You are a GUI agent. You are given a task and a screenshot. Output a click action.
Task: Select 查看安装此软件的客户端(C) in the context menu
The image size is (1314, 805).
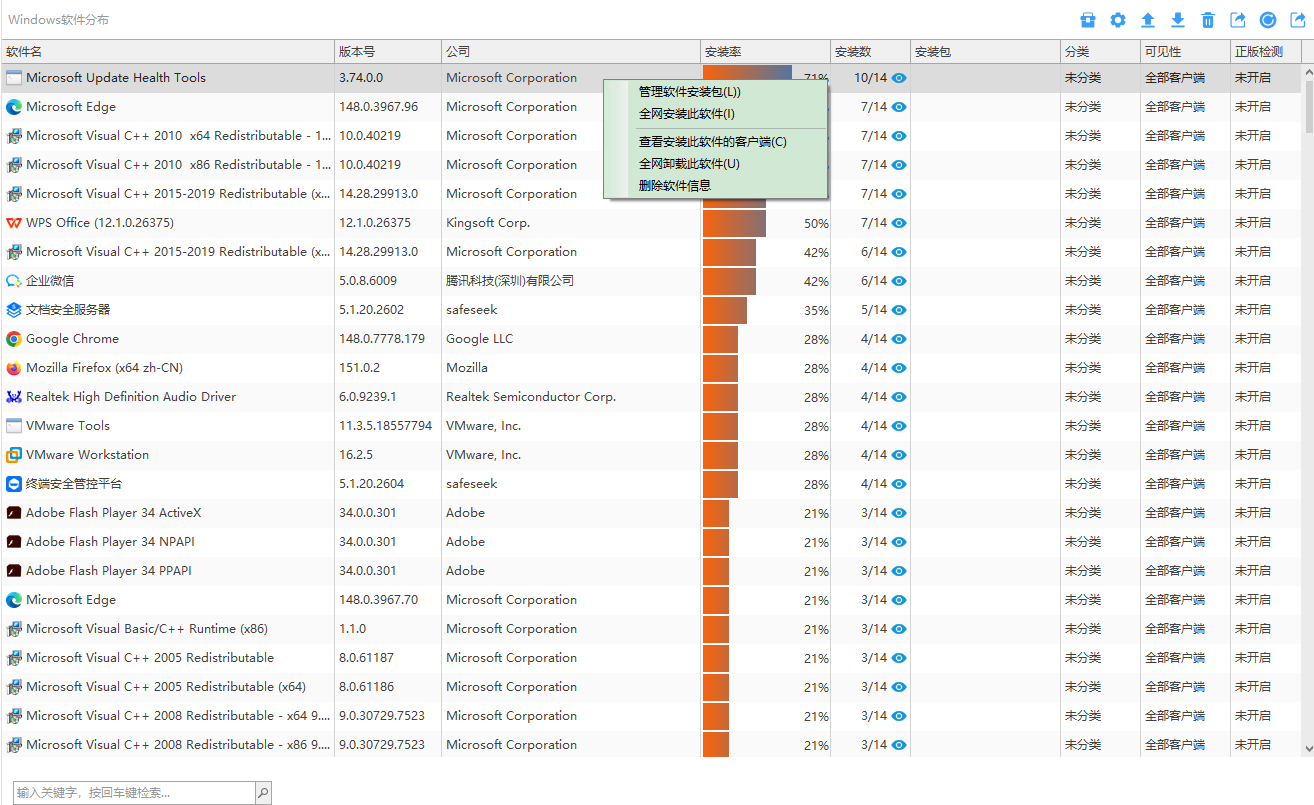click(713, 142)
